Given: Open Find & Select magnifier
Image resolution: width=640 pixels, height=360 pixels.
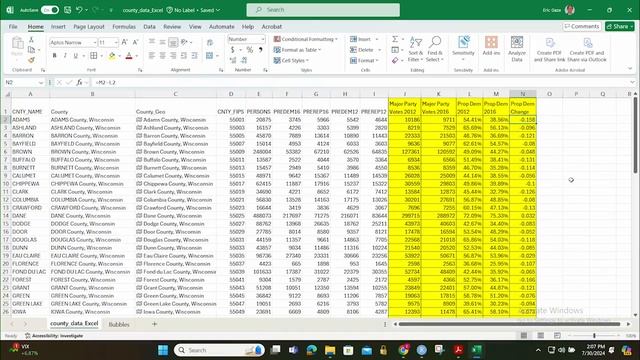Looking at the screenshot, I should (x=435, y=49).
